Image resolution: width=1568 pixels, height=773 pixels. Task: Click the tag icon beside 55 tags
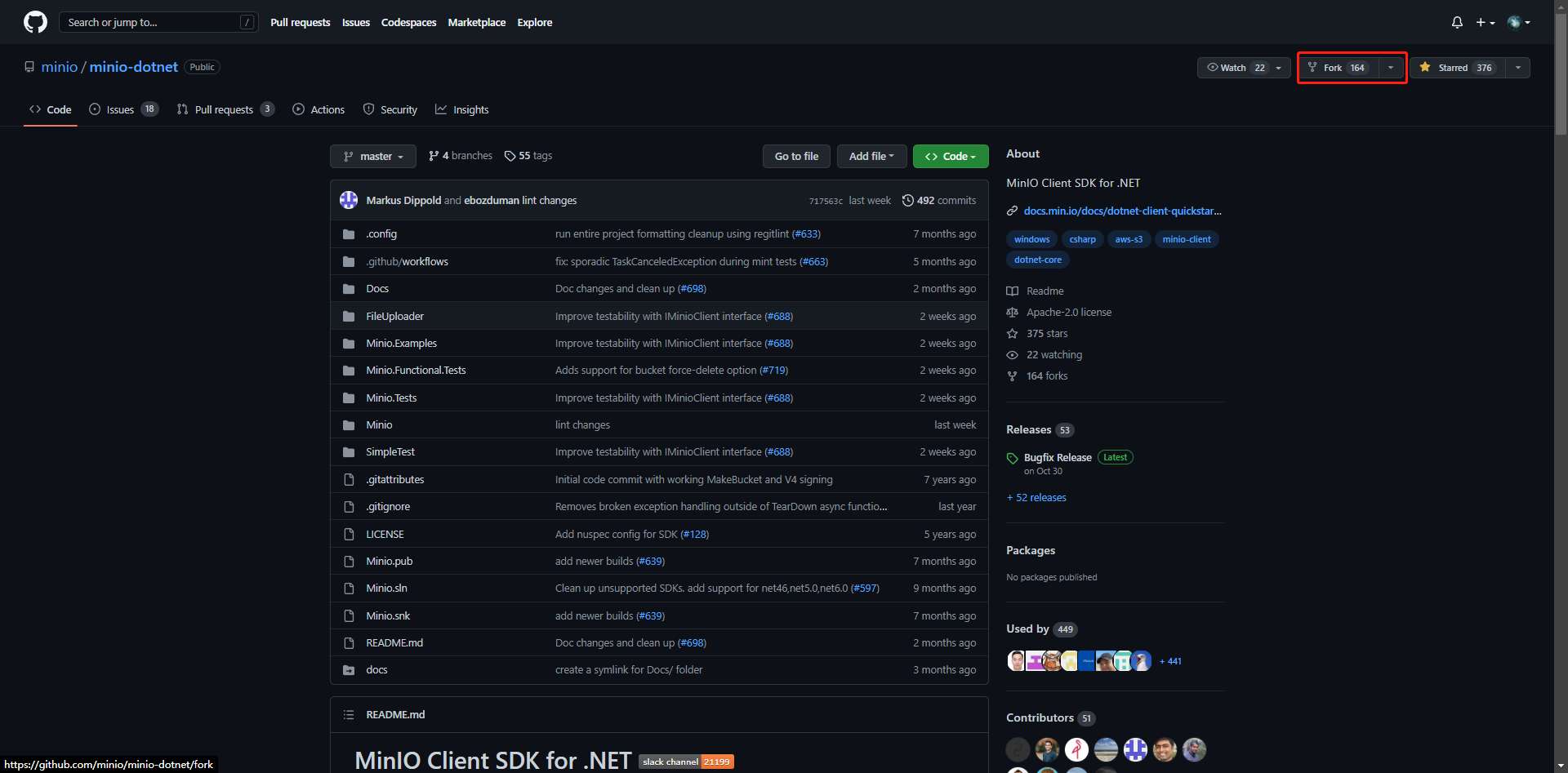coord(510,156)
